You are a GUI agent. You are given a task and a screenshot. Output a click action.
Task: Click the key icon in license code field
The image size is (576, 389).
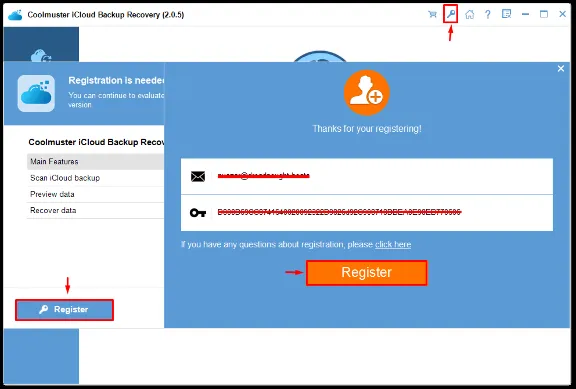pos(198,212)
